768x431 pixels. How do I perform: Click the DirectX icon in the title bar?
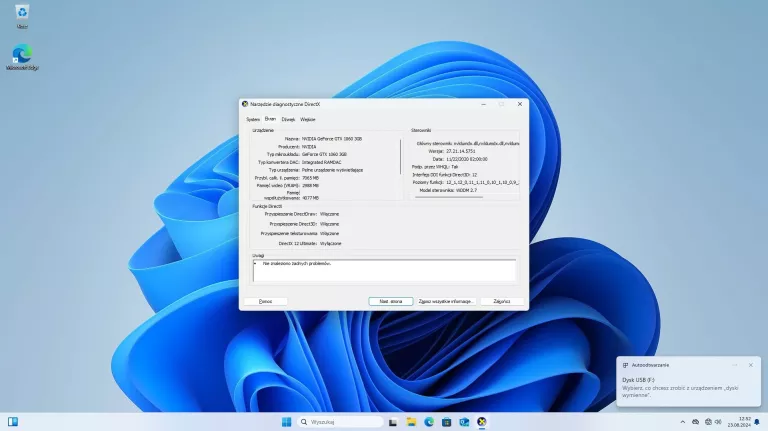click(245, 104)
